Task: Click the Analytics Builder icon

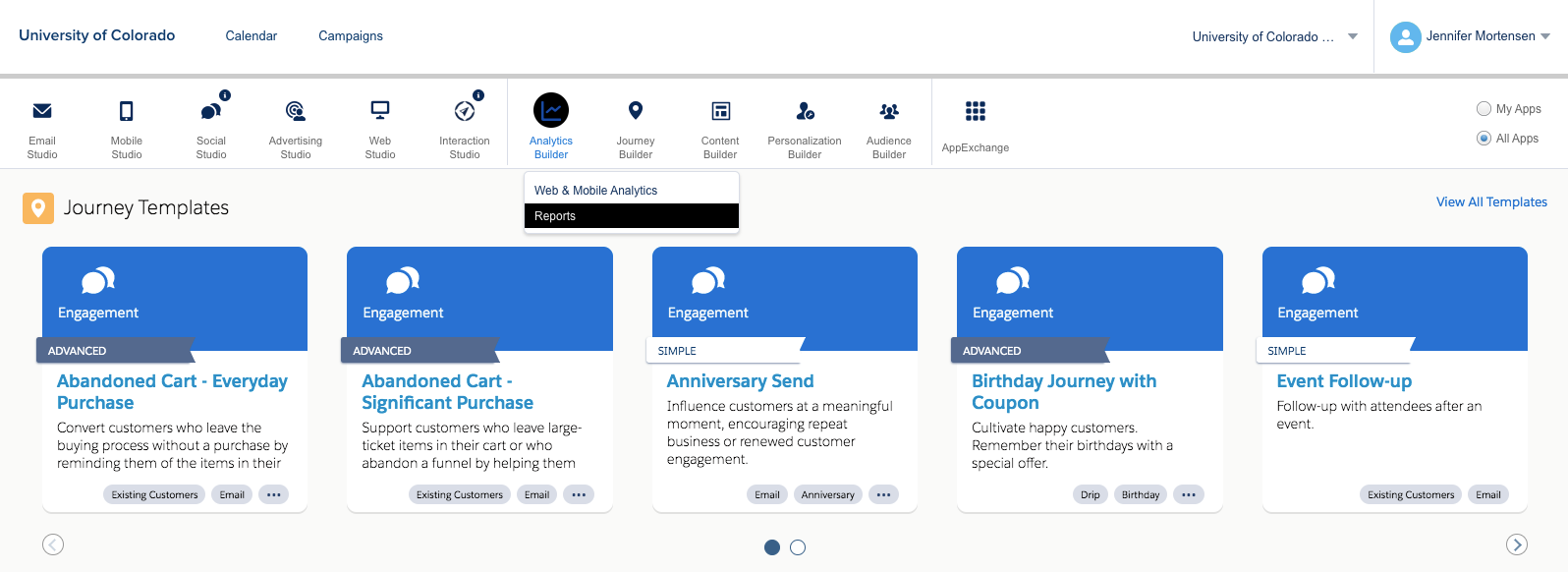Action: (551, 110)
